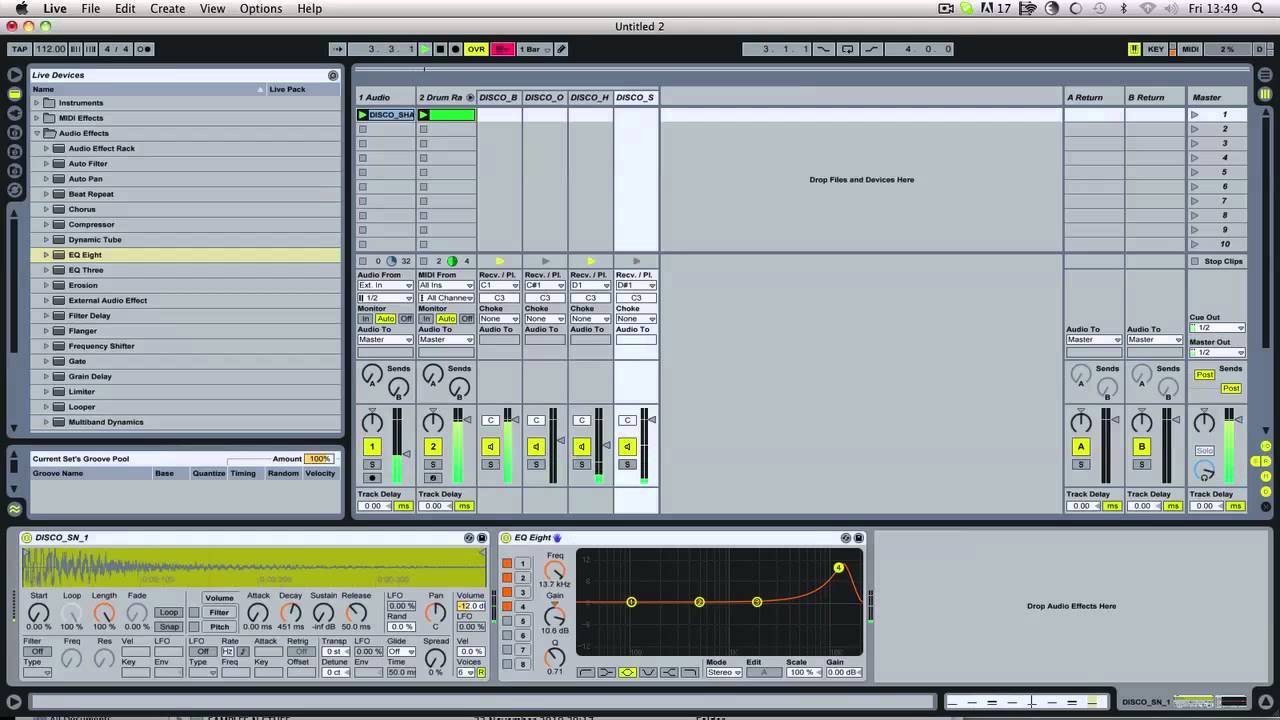Toggle track 2 activator button

433,447
